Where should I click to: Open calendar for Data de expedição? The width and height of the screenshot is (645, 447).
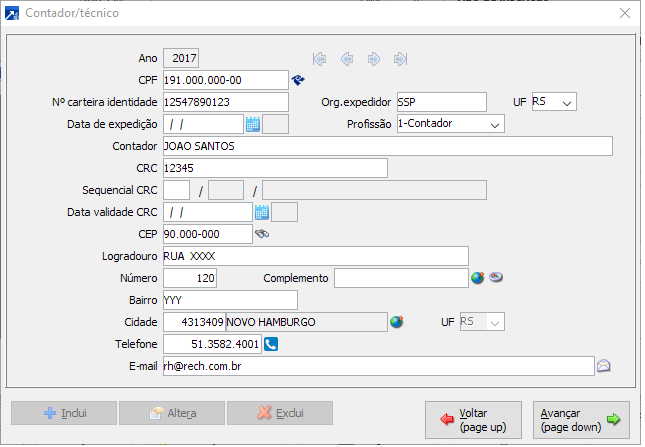click(x=253, y=124)
